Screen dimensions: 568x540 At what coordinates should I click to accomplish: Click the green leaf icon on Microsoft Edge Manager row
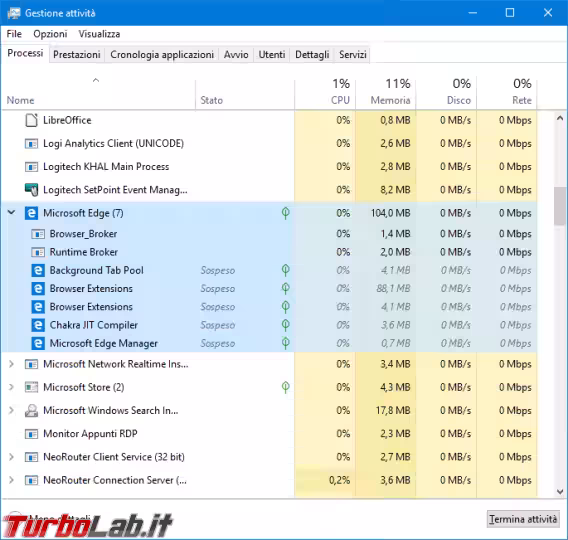tap(285, 343)
